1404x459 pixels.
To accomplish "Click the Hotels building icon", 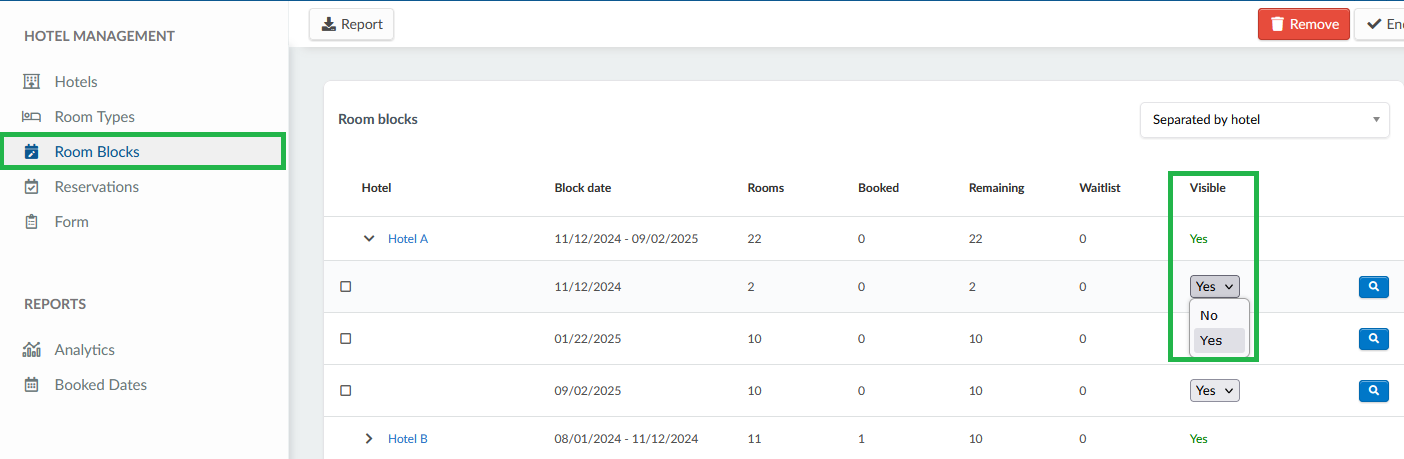I will (31, 81).
